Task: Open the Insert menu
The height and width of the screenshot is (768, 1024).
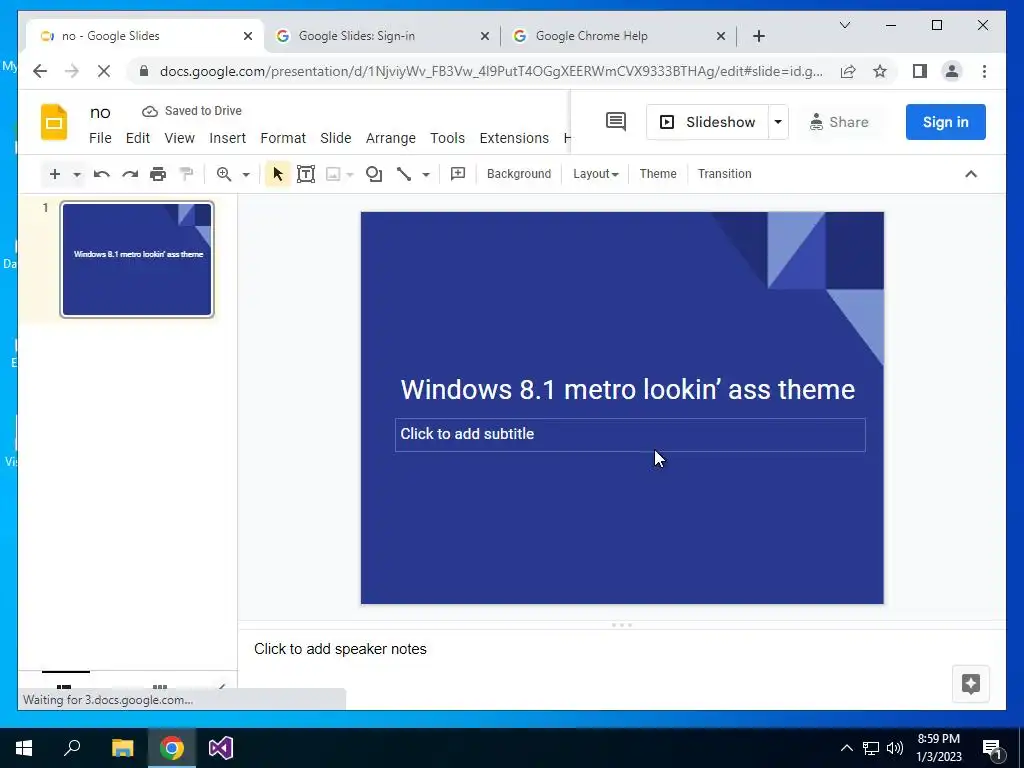Action: [x=227, y=138]
